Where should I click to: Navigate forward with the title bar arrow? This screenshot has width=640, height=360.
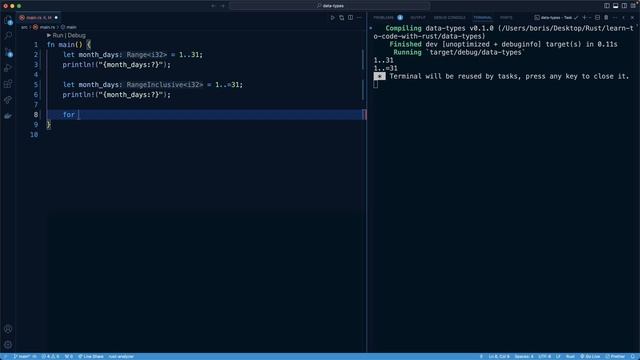[223, 6]
